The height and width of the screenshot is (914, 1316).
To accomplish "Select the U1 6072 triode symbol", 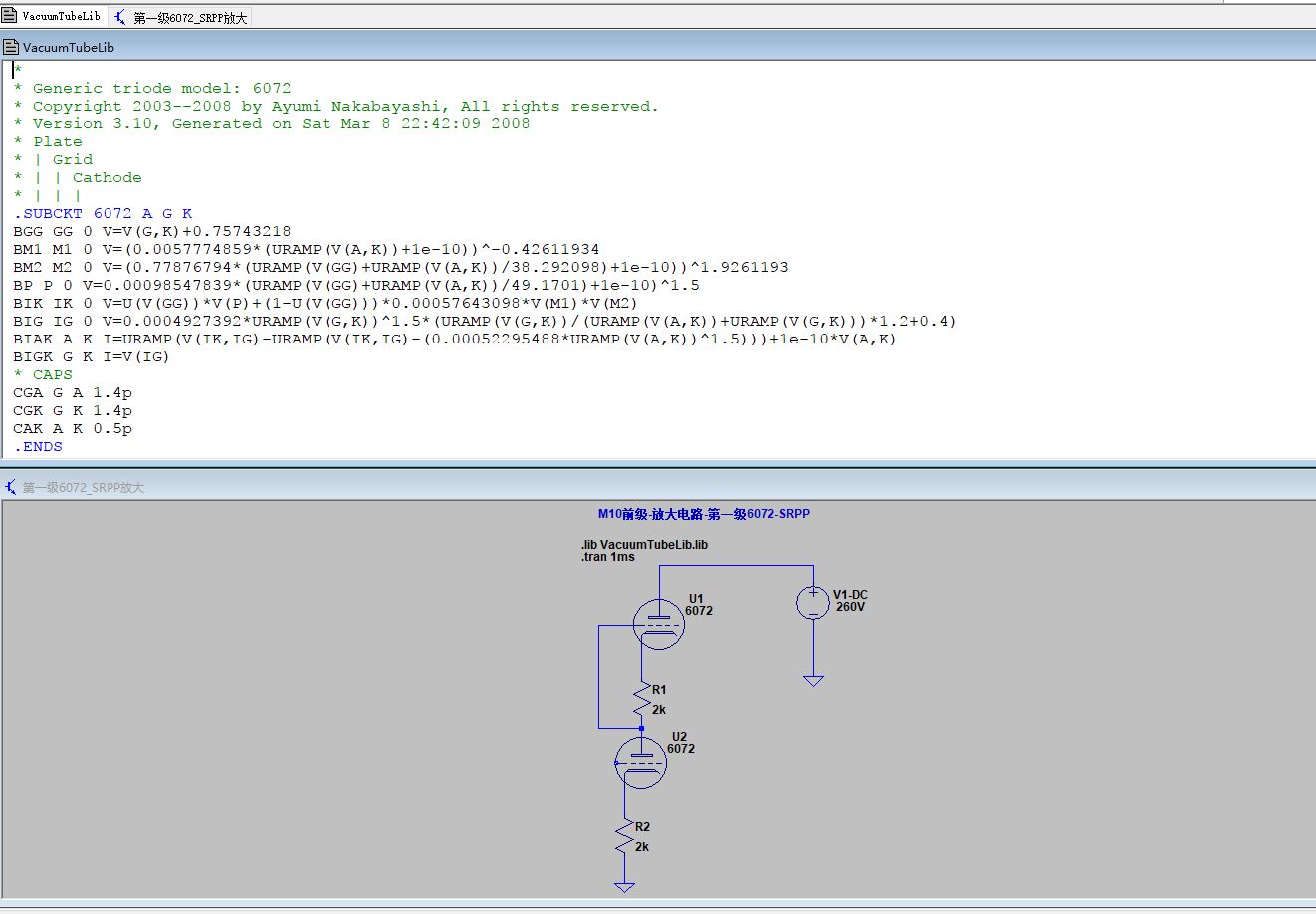I will [x=658, y=624].
